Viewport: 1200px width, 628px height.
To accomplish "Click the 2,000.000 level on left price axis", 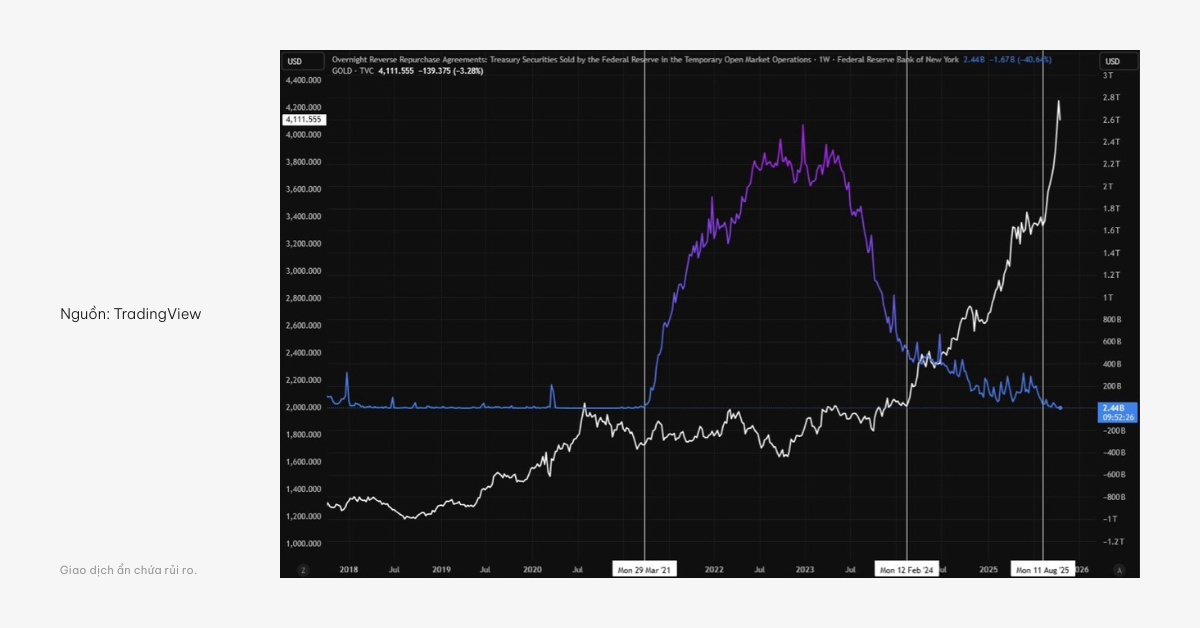I will [303, 407].
